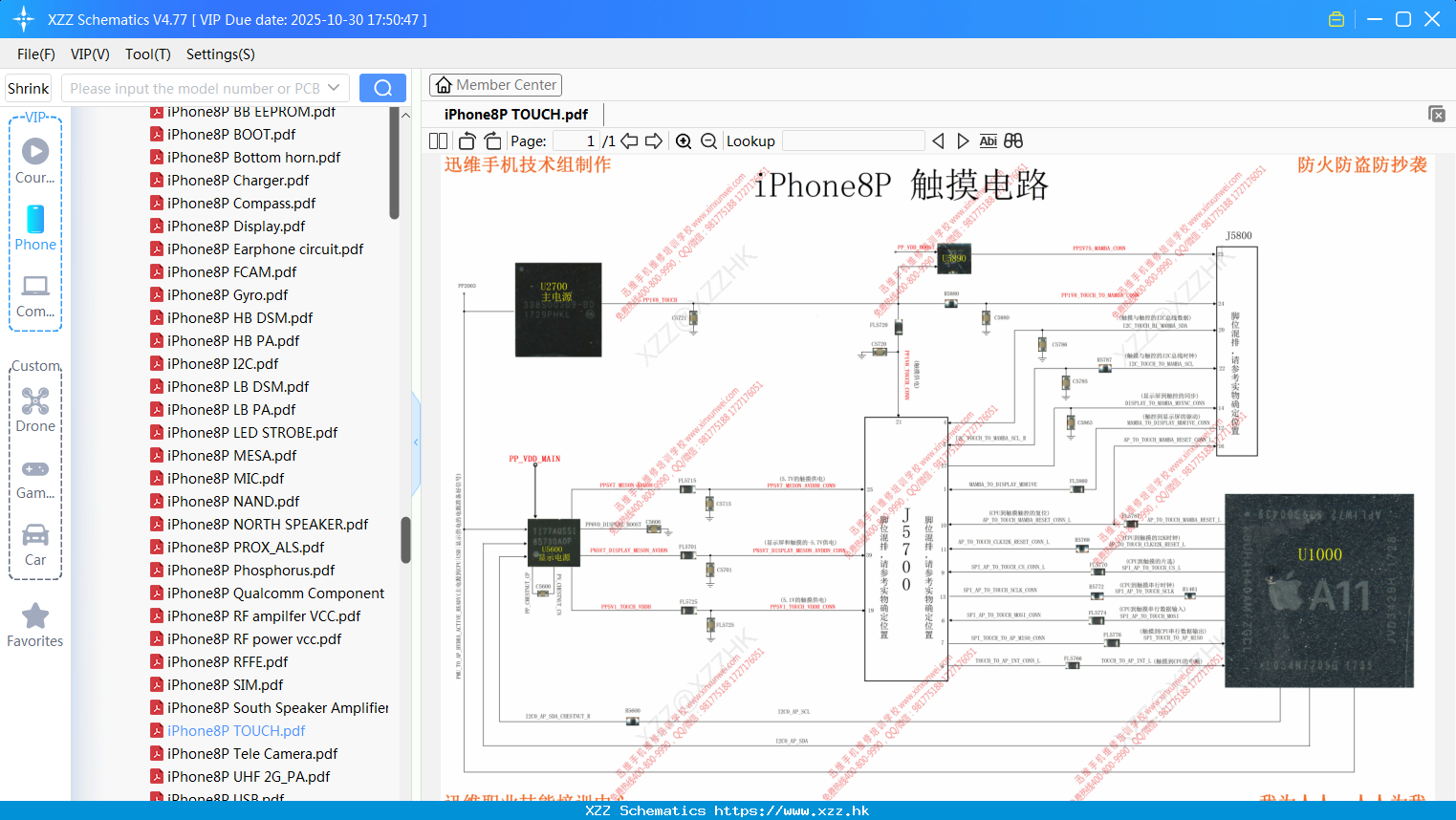Open the Drone category icon
Image resolution: width=1456 pixels, height=820 pixels.
tap(35, 400)
